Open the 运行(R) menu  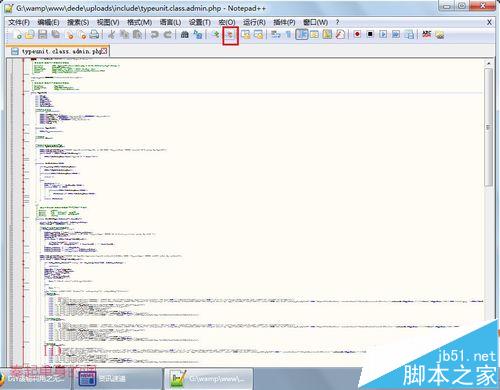point(254,22)
